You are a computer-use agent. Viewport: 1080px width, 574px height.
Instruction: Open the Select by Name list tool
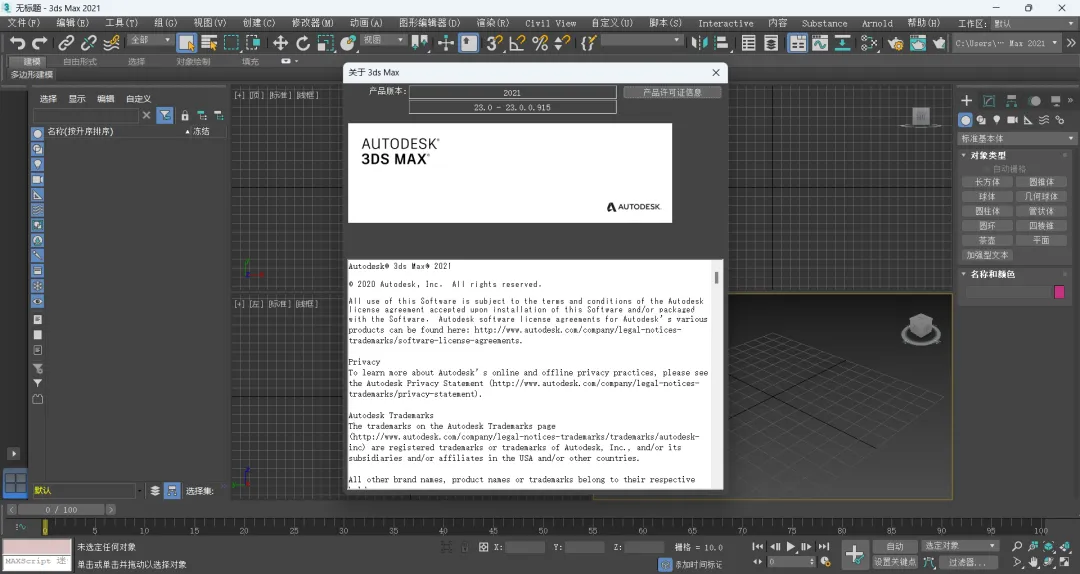[209, 43]
